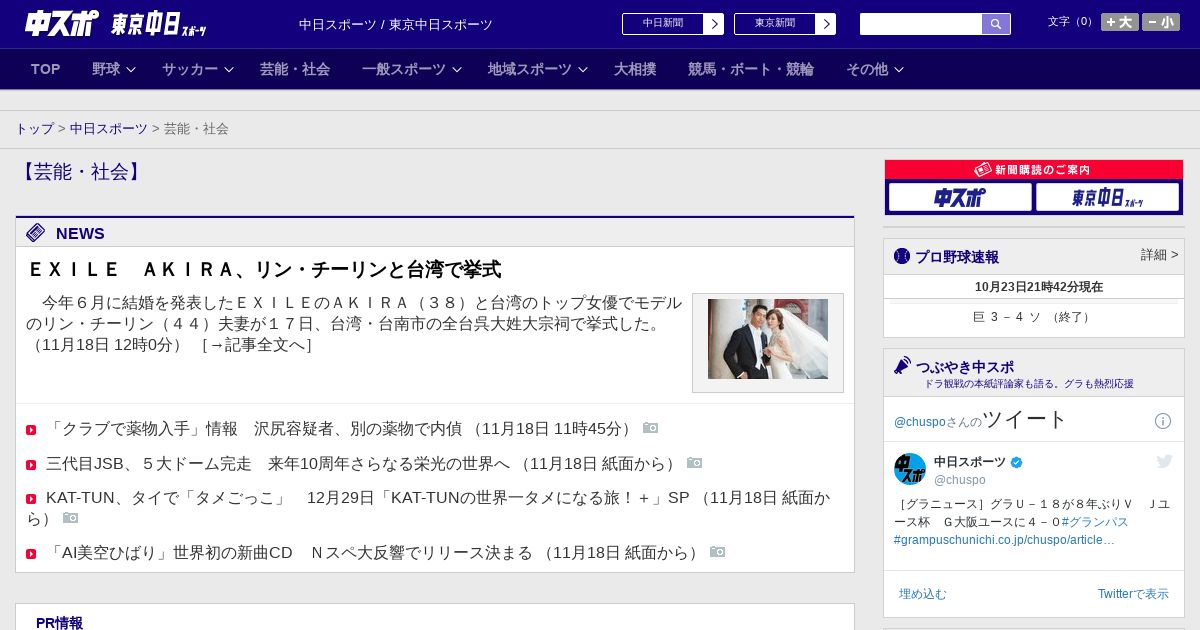The image size is (1200, 630).
Task: Click 中日スポーツ Twitter account name
Action: point(970,462)
